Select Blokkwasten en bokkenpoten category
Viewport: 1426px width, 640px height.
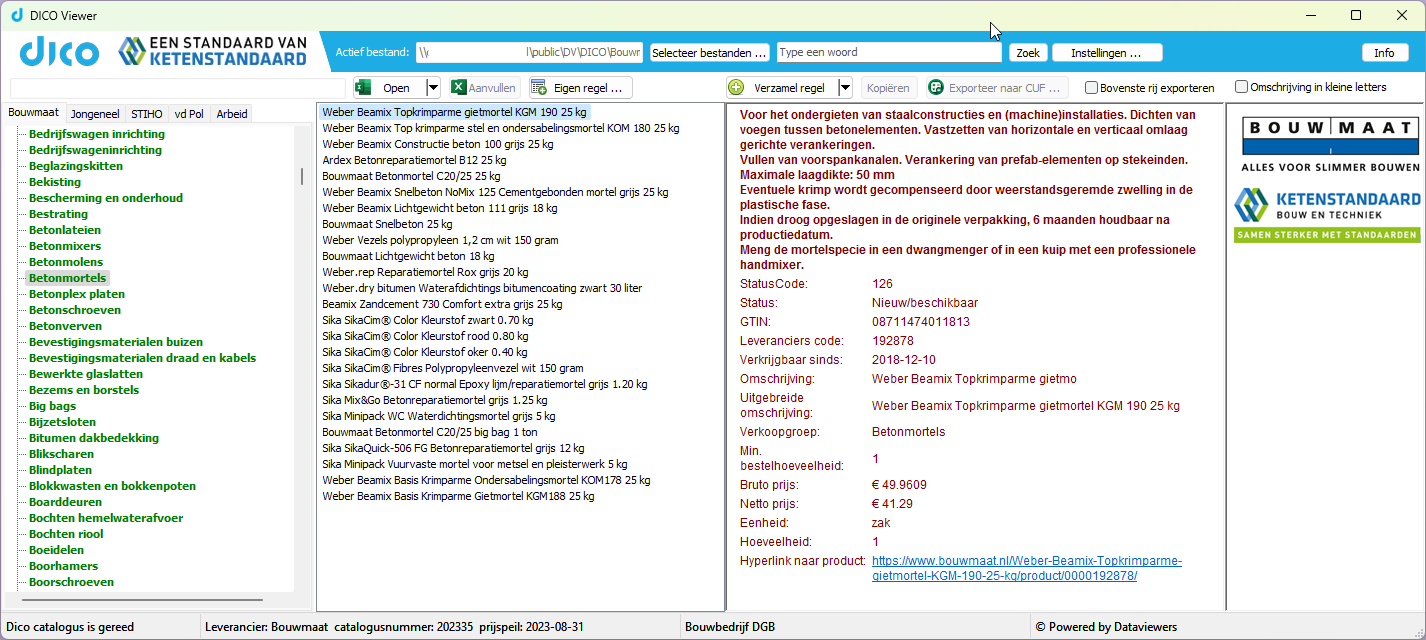[112, 486]
